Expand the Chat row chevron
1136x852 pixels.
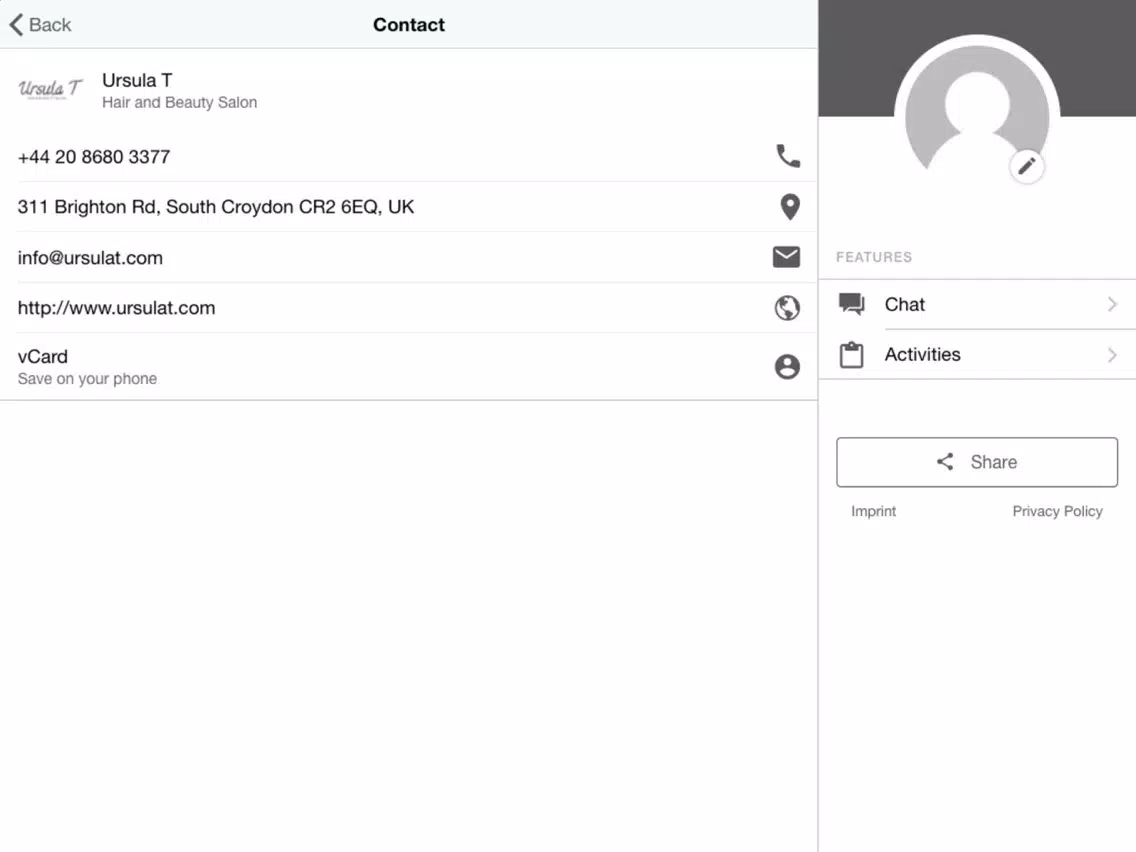click(x=1112, y=304)
